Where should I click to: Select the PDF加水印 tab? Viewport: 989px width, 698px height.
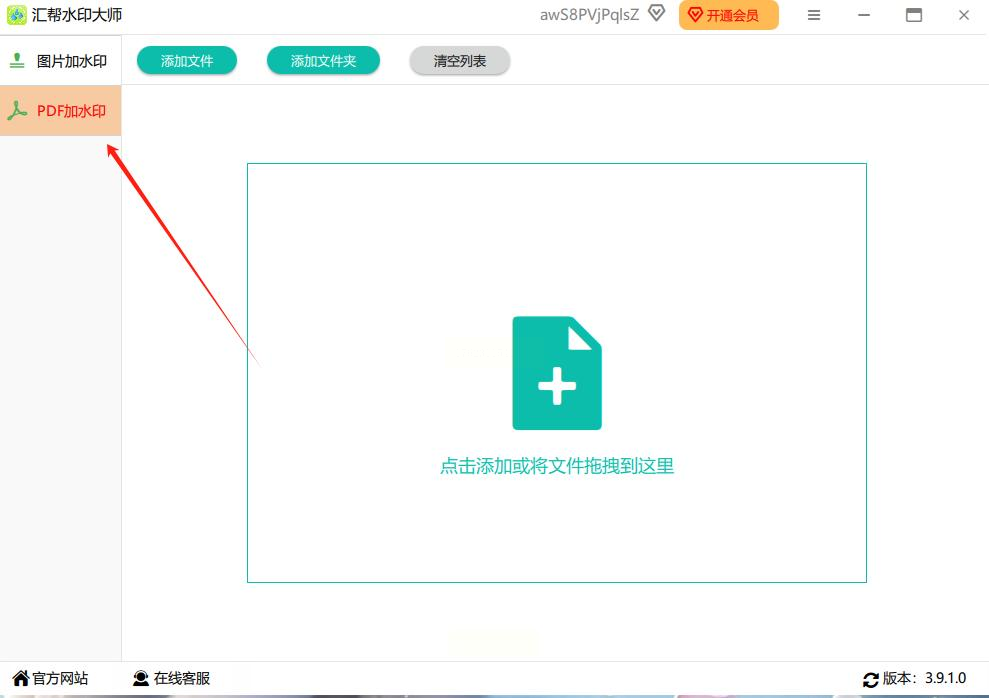tap(61, 110)
